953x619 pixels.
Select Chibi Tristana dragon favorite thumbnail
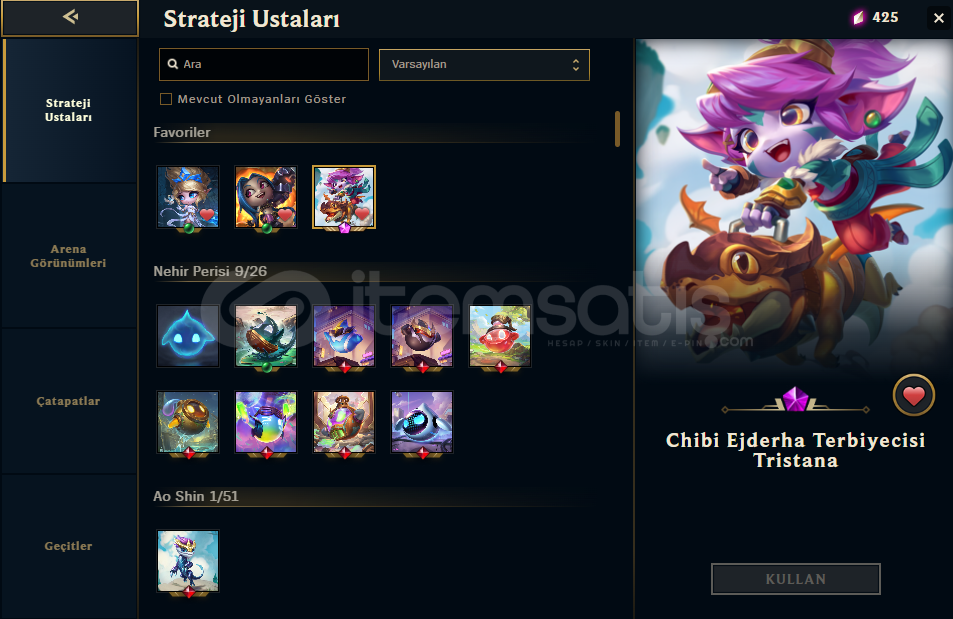(x=344, y=197)
